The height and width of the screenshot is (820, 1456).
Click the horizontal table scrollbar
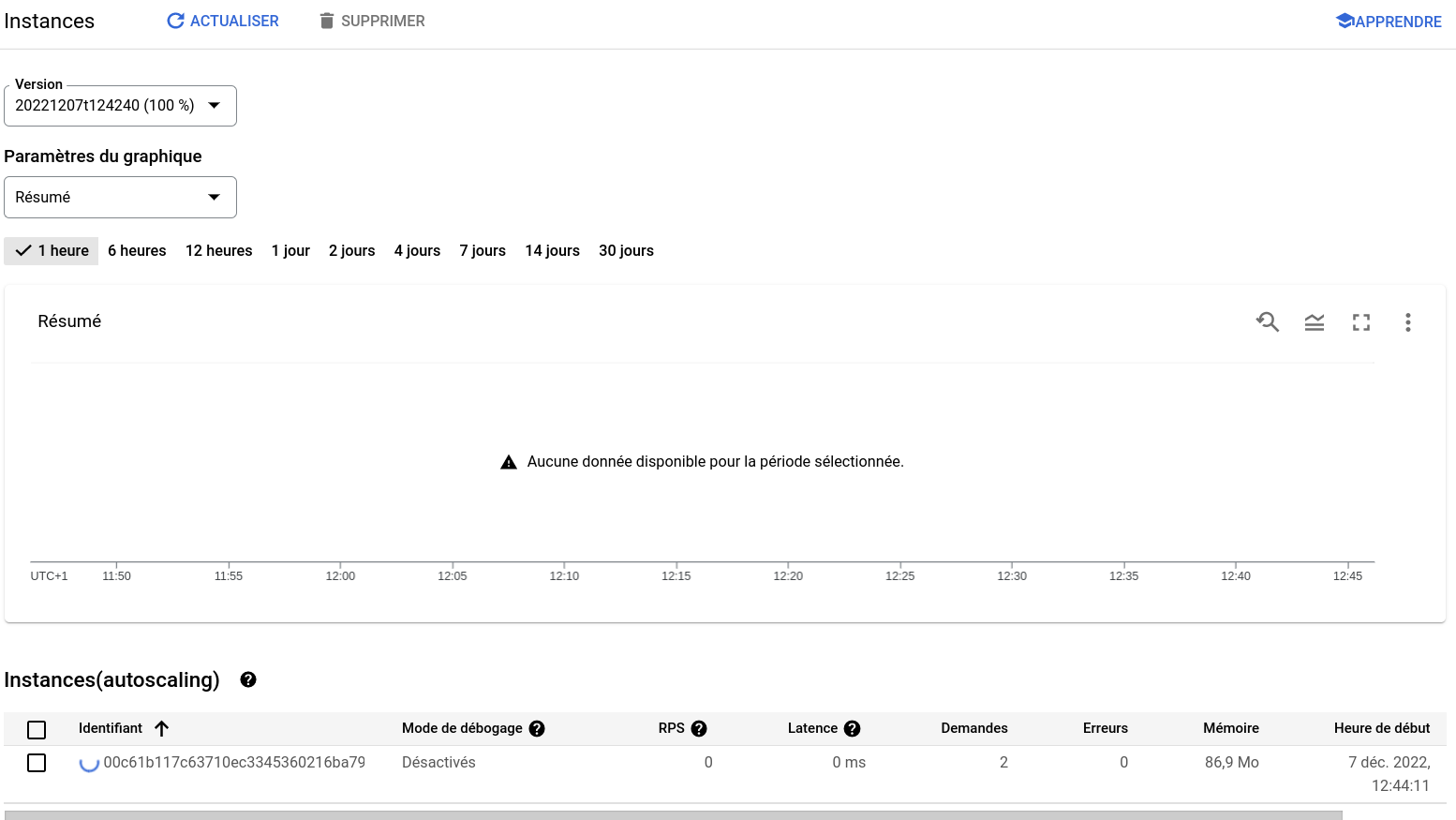coord(673,815)
